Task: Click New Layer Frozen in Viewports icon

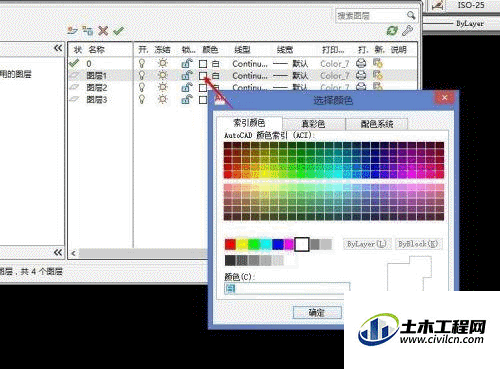Action: point(88,31)
